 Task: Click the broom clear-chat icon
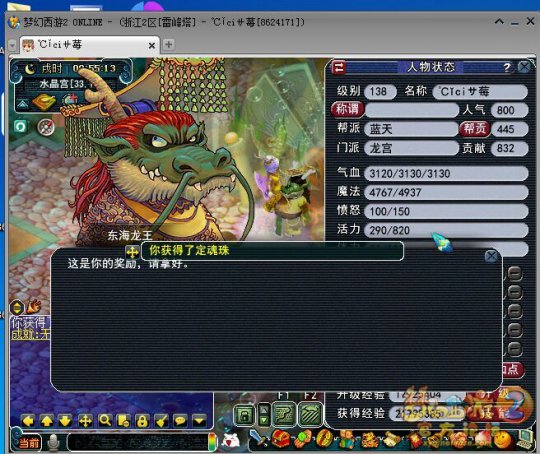click(x=161, y=421)
